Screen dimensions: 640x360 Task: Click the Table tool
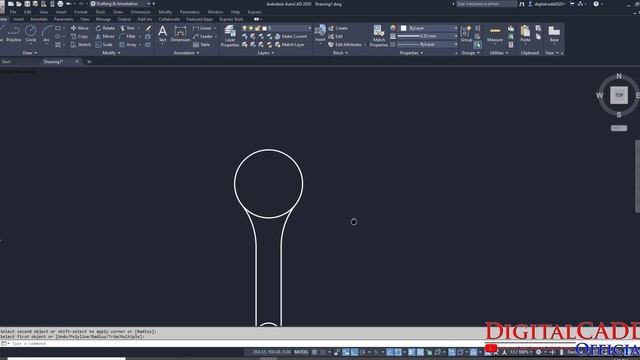(201, 44)
